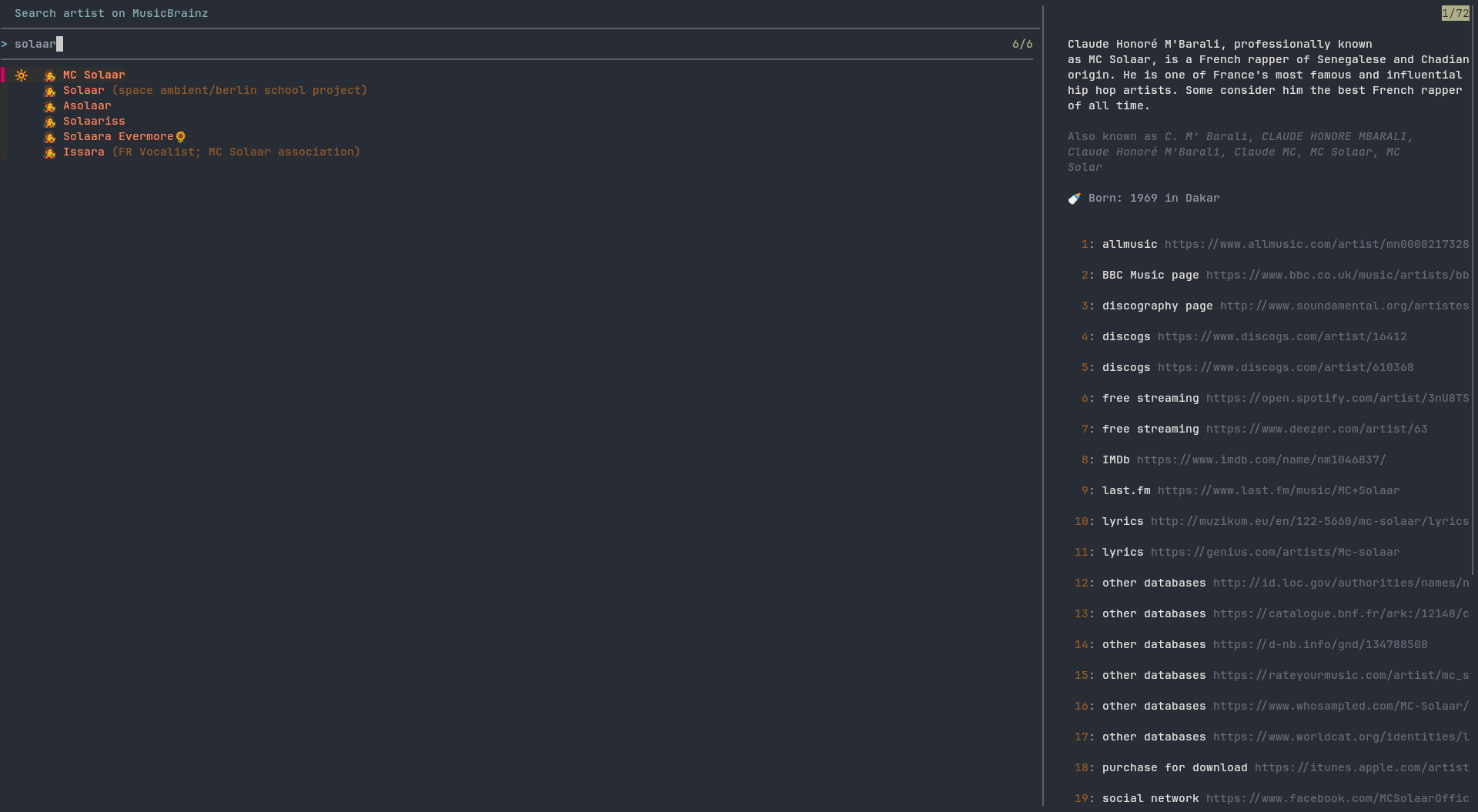Click the artist icon beside the Solaar space ambient entry
The image size is (1478, 812).
[50, 91]
